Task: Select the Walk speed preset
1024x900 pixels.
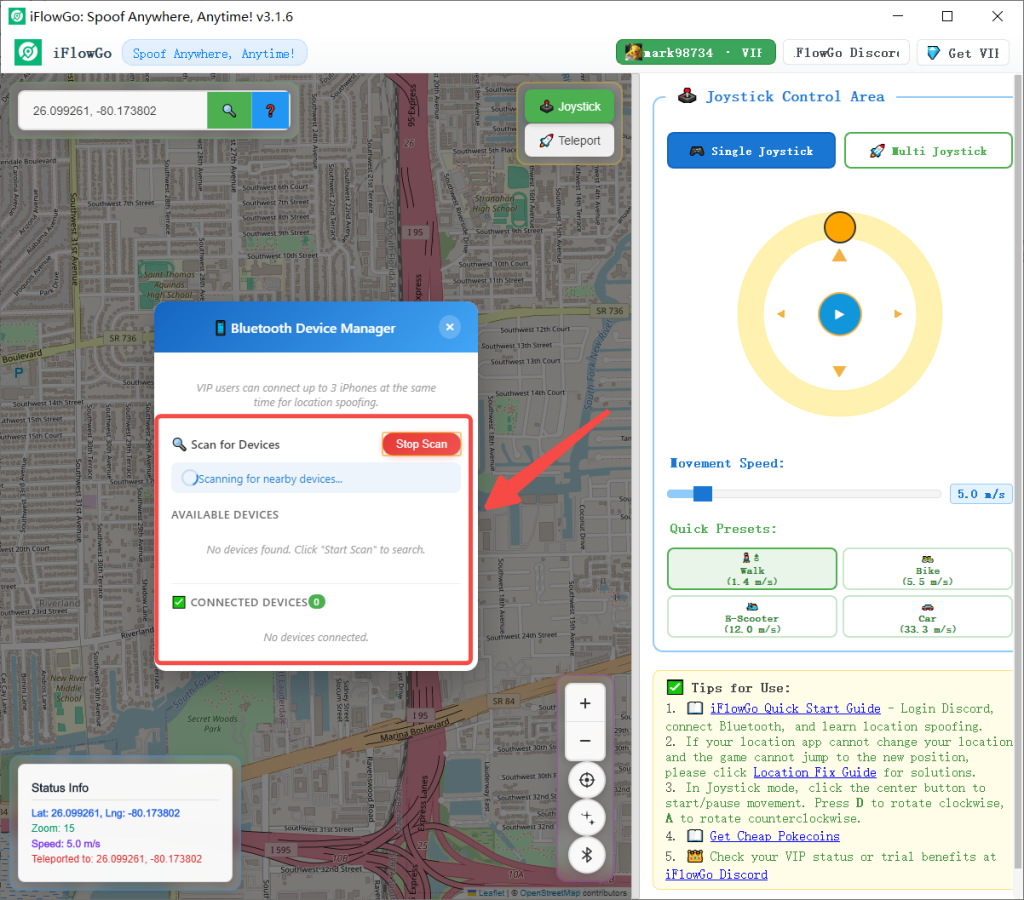Action: 752,569
